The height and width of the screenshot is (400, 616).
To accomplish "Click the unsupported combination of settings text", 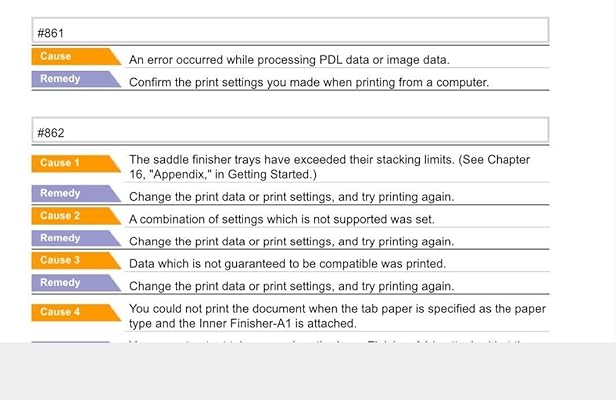I will click(281, 219).
